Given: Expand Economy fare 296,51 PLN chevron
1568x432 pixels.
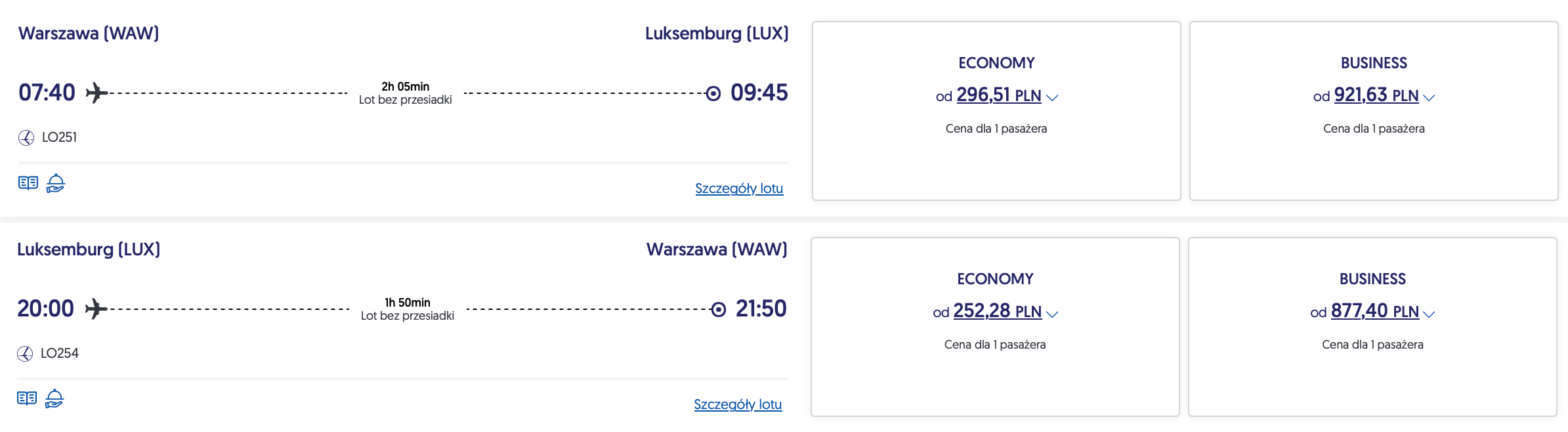Looking at the screenshot, I should coord(1052,98).
